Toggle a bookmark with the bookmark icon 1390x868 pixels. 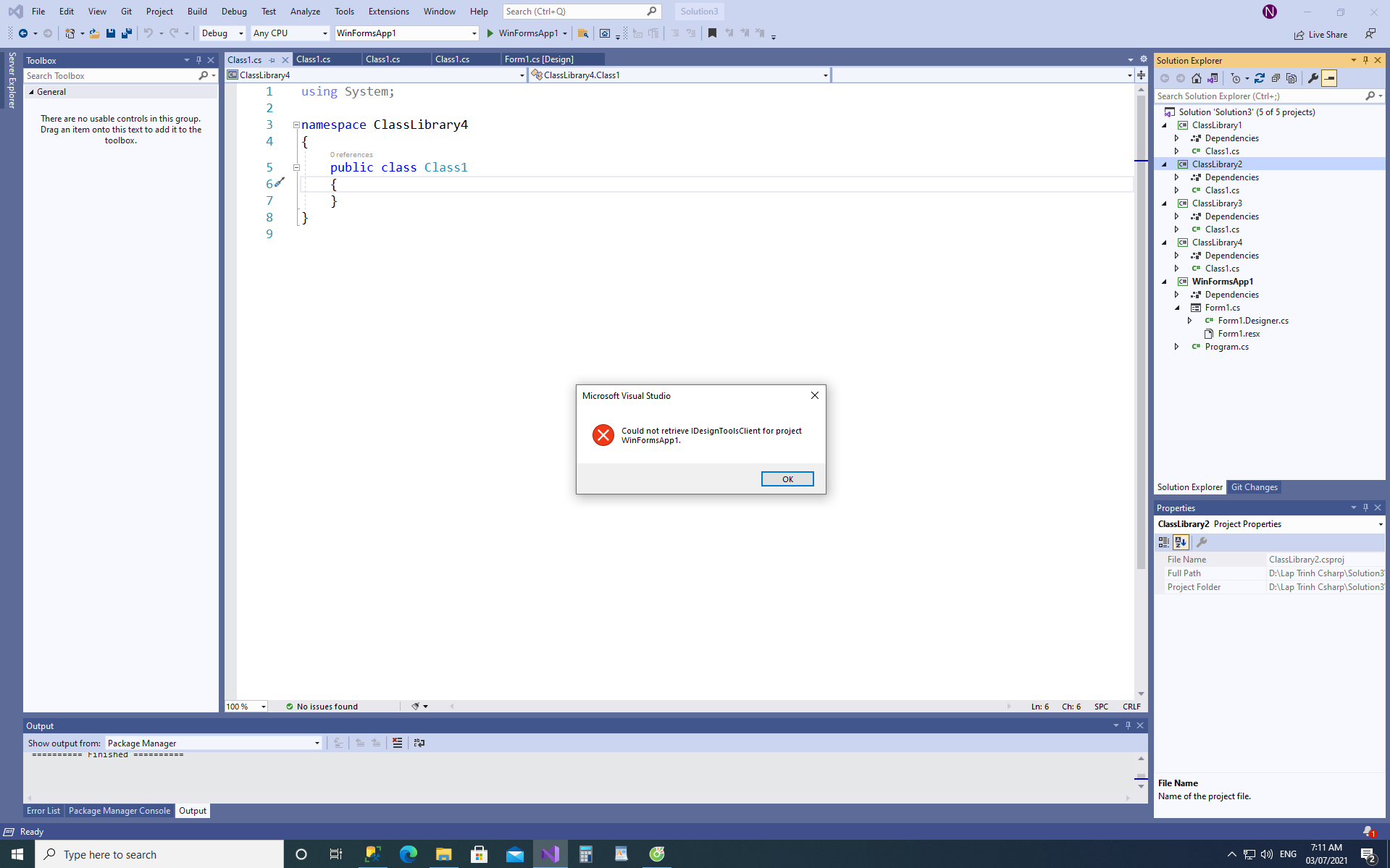(x=713, y=33)
